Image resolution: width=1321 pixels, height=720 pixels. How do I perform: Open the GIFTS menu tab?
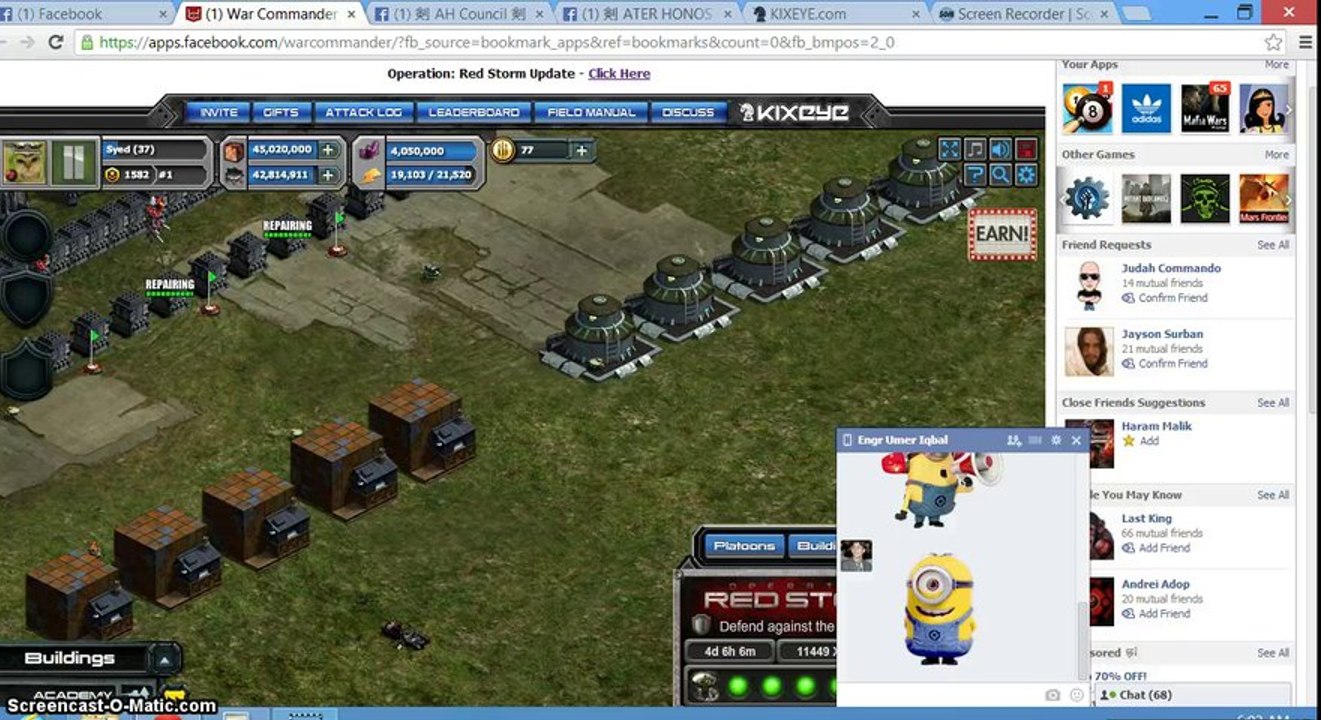coord(281,113)
